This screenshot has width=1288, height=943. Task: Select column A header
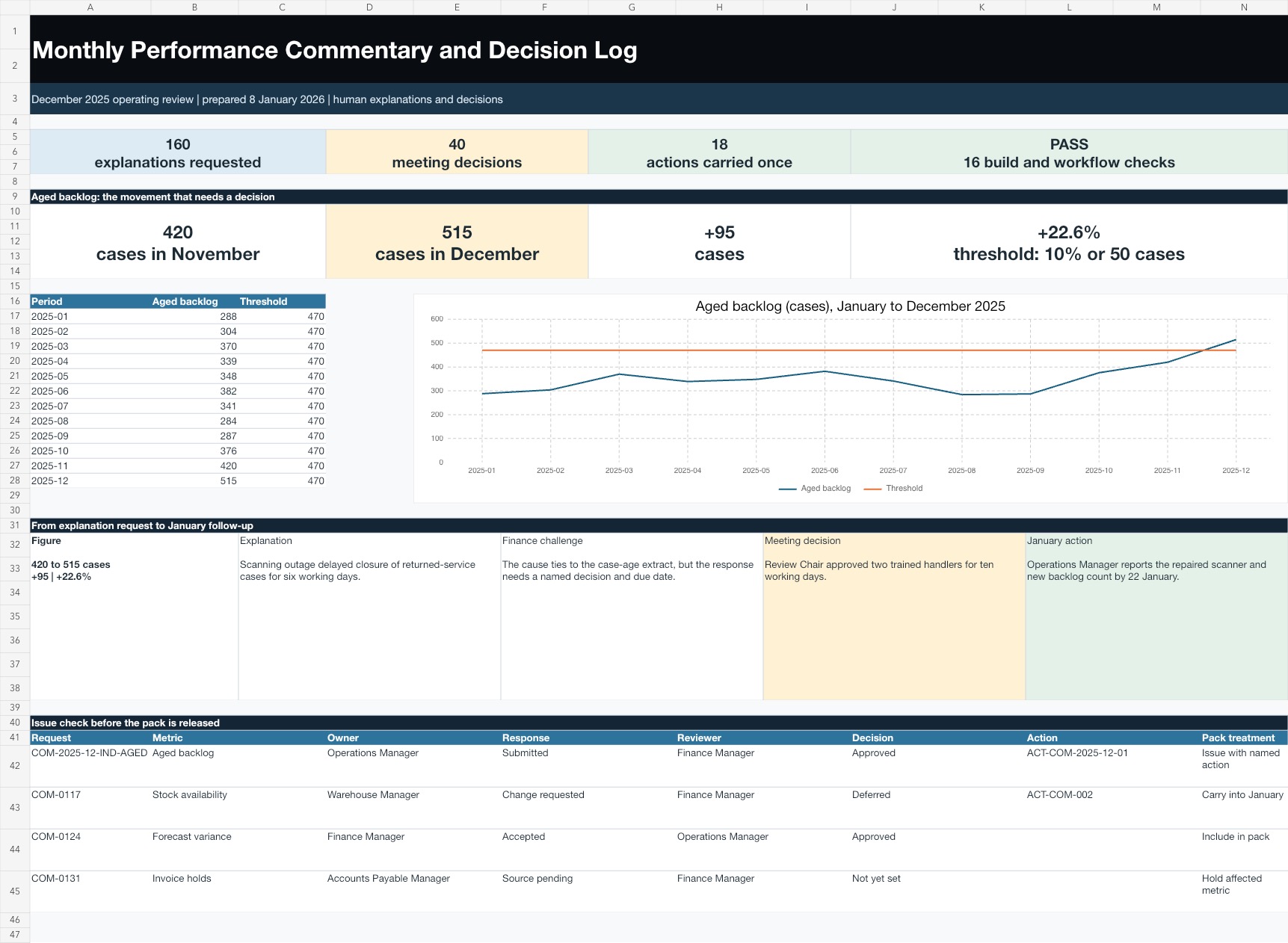click(x=90, y=7)
